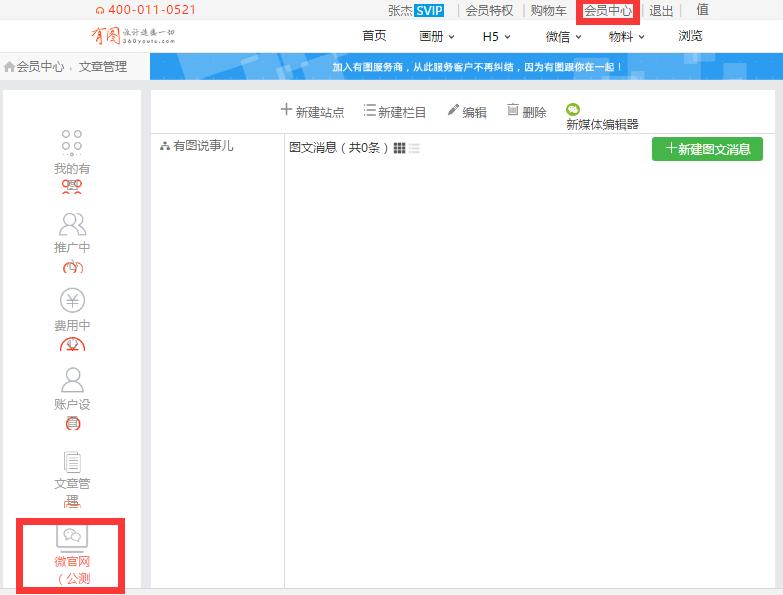This screenshot has height=595, width=783.
Task: Open 新媒体编辑器 link
Action: pos(602,124)
